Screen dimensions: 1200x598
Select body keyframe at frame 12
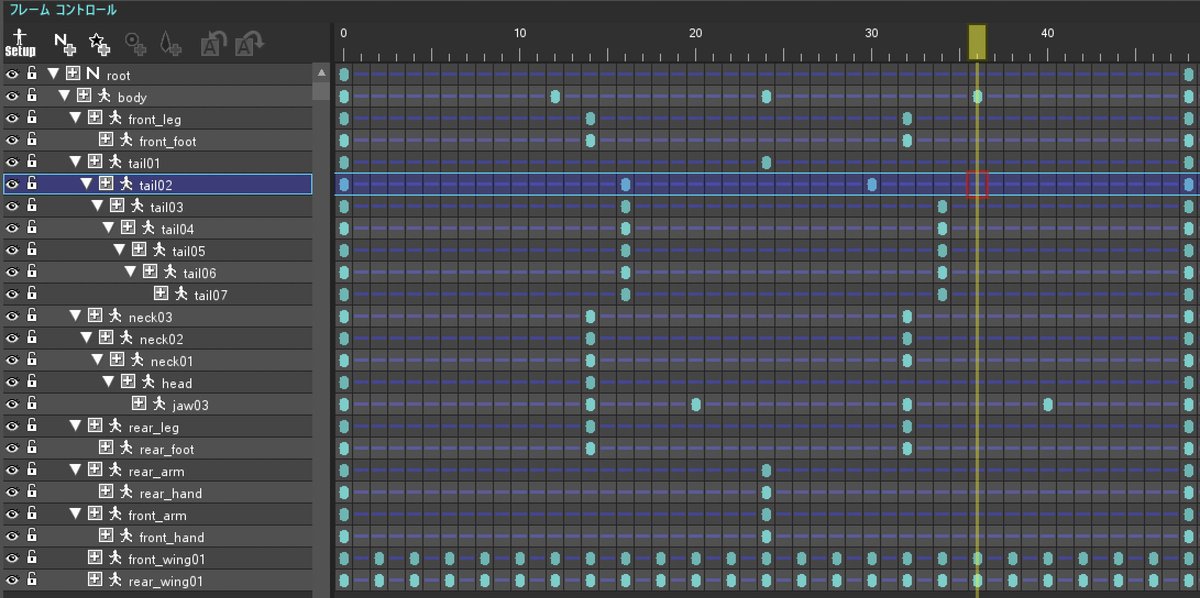click(x=555, y=96)
